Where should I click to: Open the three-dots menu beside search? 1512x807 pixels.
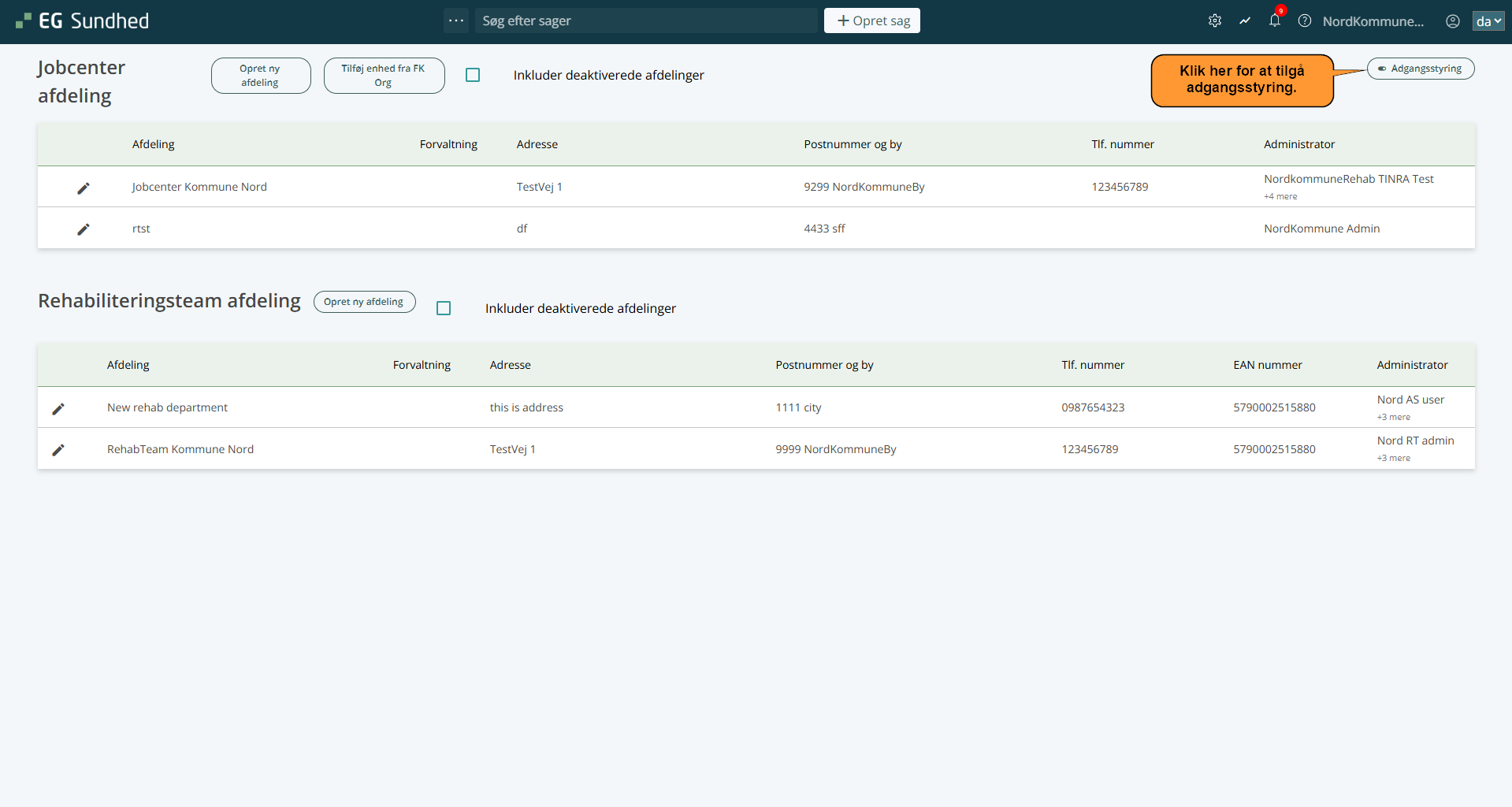(456, 20)
